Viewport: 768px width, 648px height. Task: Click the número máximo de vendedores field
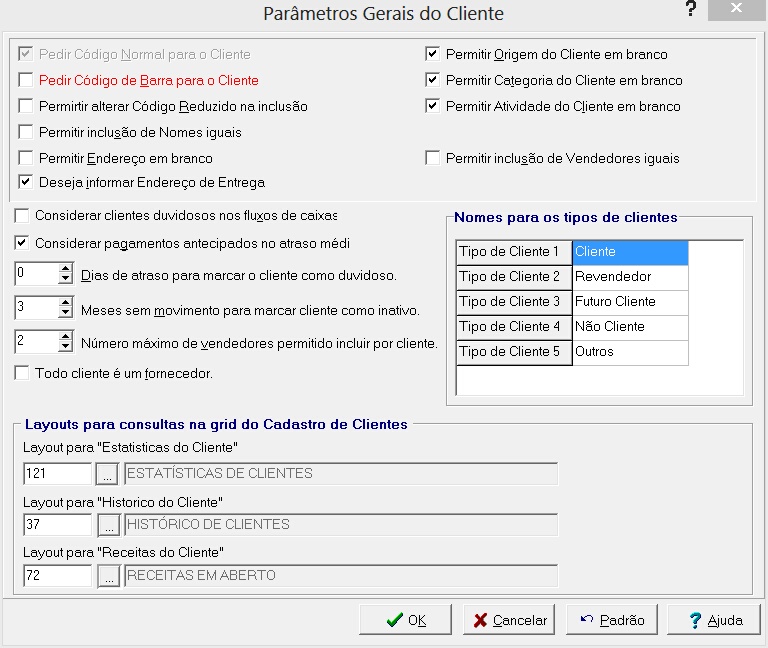(37, 342)
